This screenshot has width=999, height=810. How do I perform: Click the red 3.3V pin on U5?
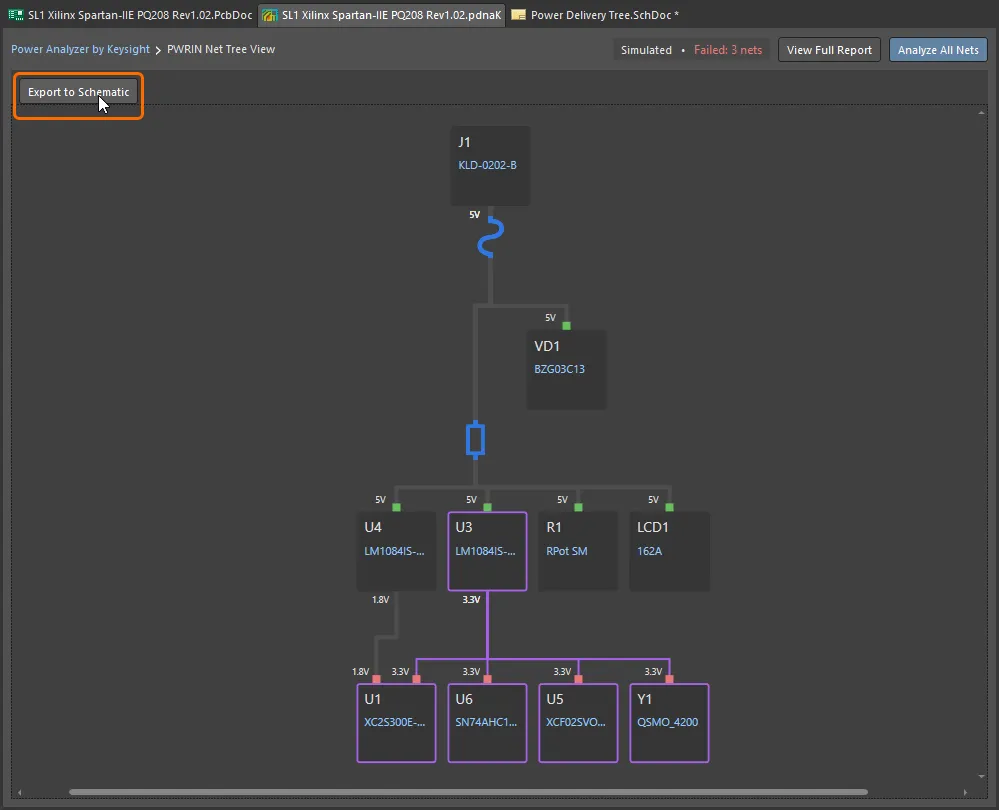coord(579,679)
